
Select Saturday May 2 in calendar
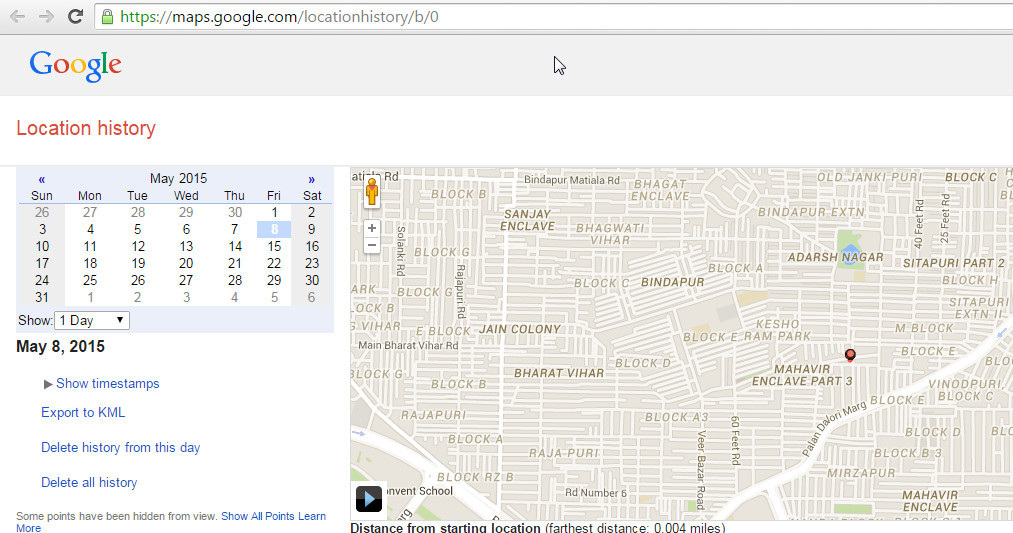[311, 212]
